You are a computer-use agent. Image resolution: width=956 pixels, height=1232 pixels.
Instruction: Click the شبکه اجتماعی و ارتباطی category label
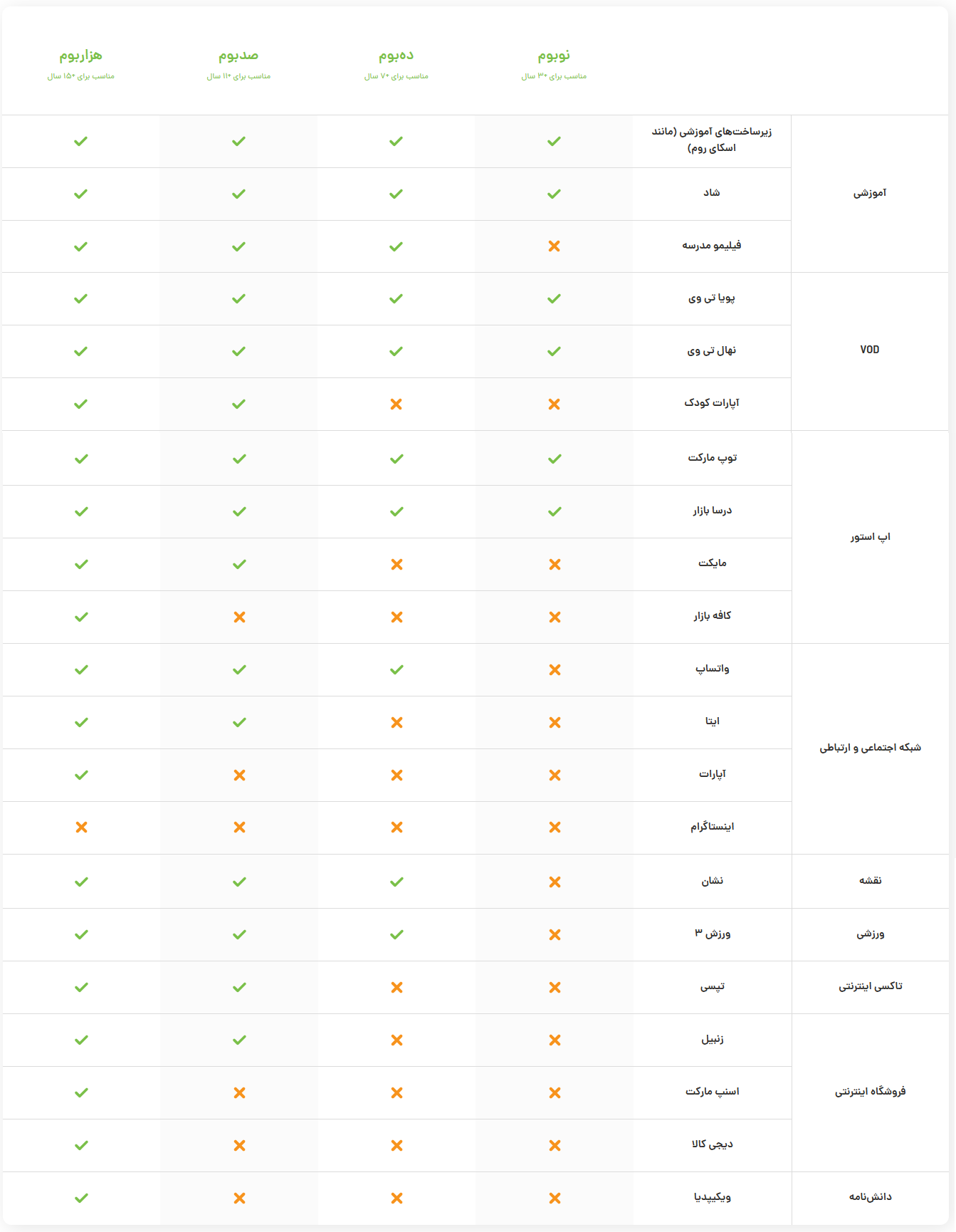pyautogui.click(x=870, y=748)
